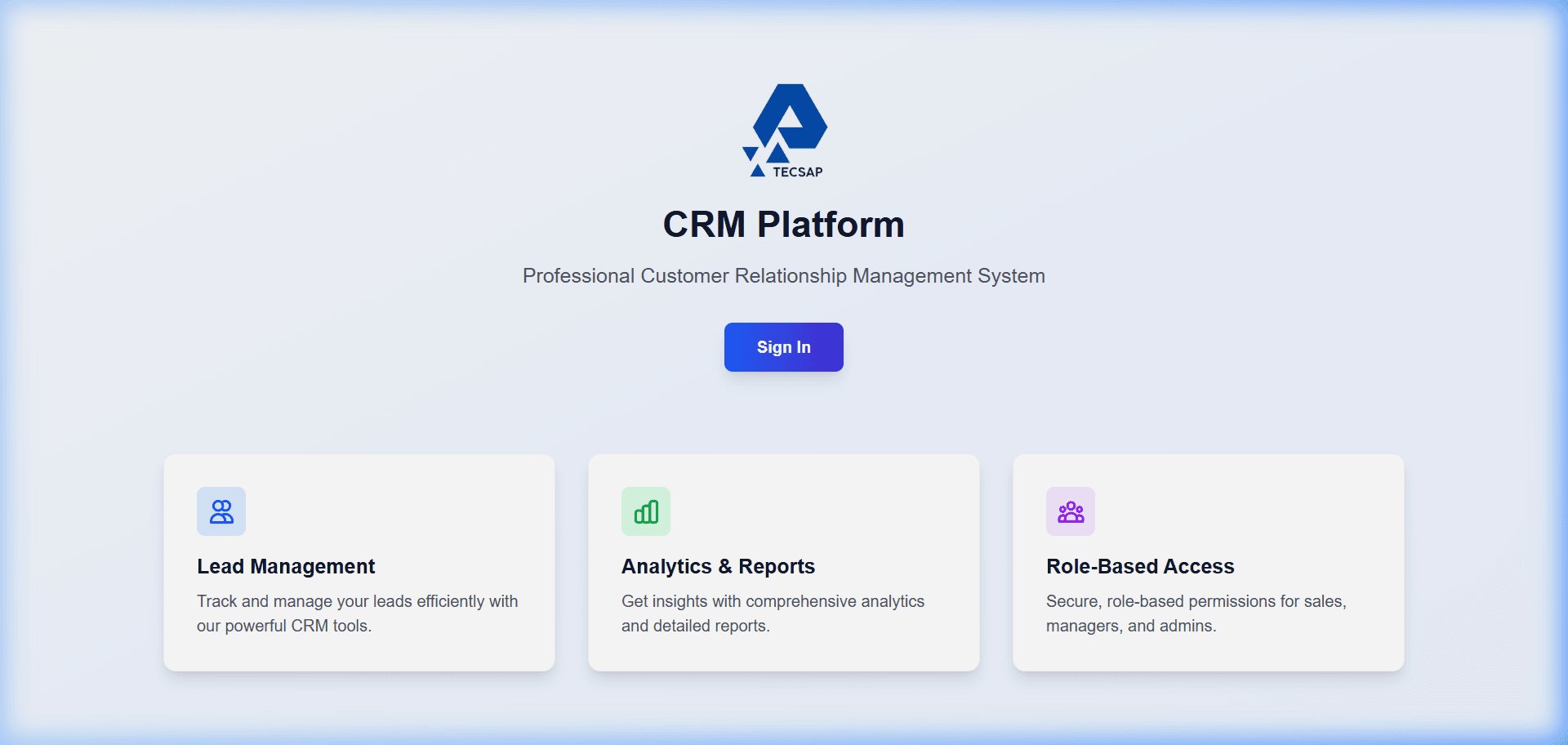Click the Sign In button

coord(783,347)
